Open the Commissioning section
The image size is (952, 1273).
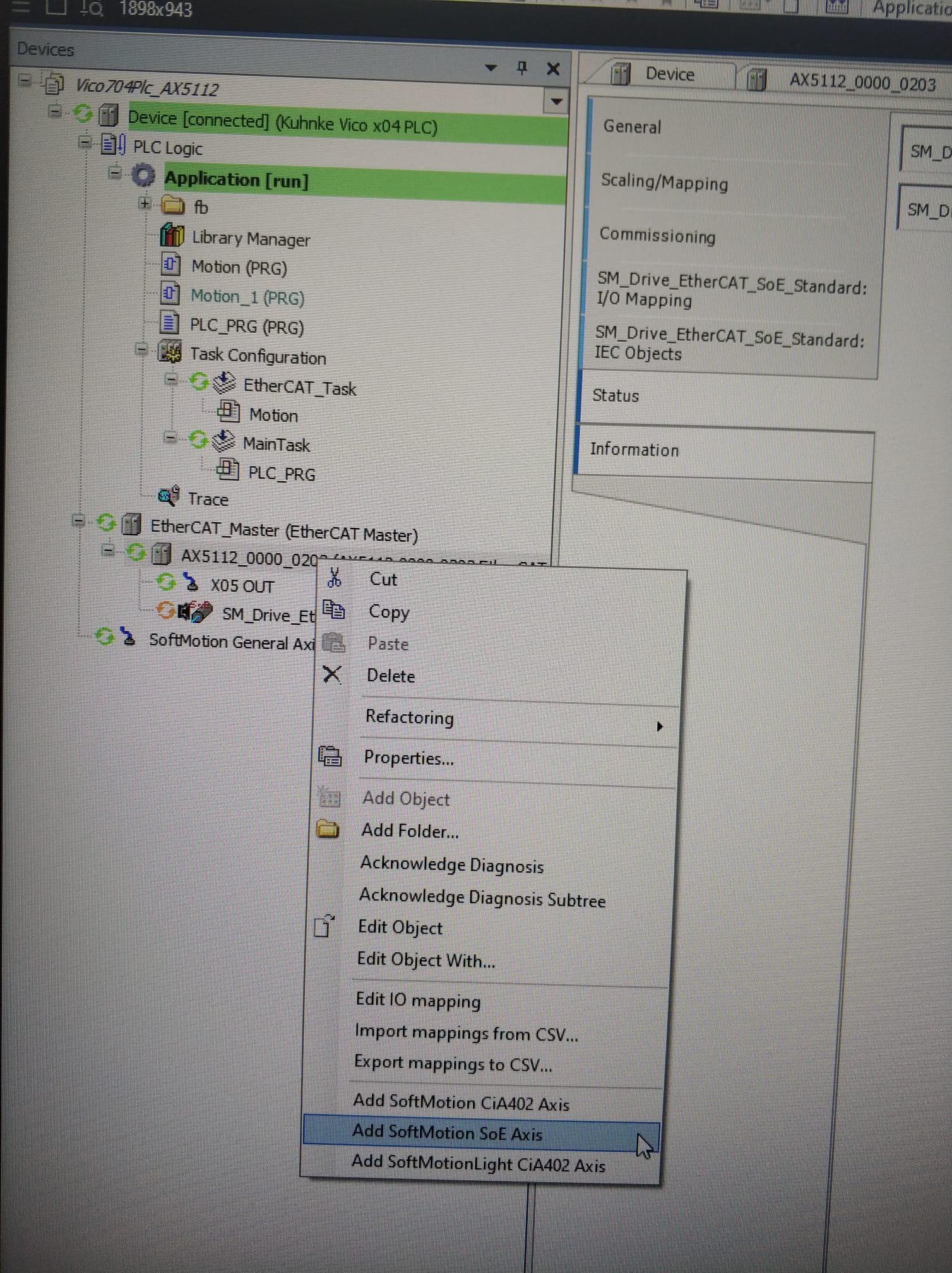tap(657, 235)
